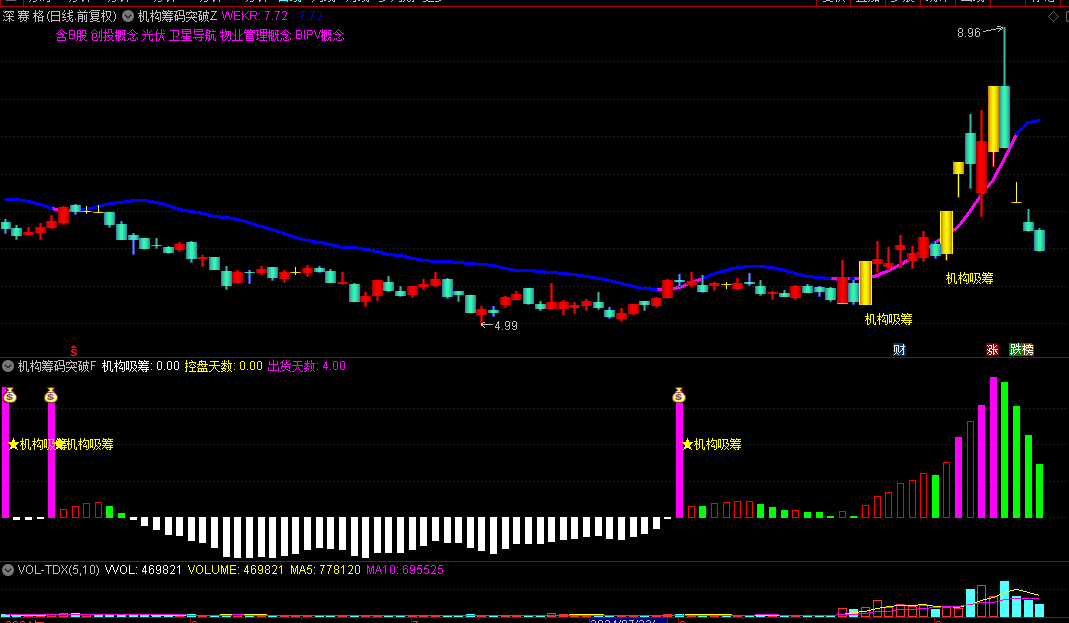Click the MA5: 778120 readout
Screen dimensions: 1069x623
click(325, 570)
